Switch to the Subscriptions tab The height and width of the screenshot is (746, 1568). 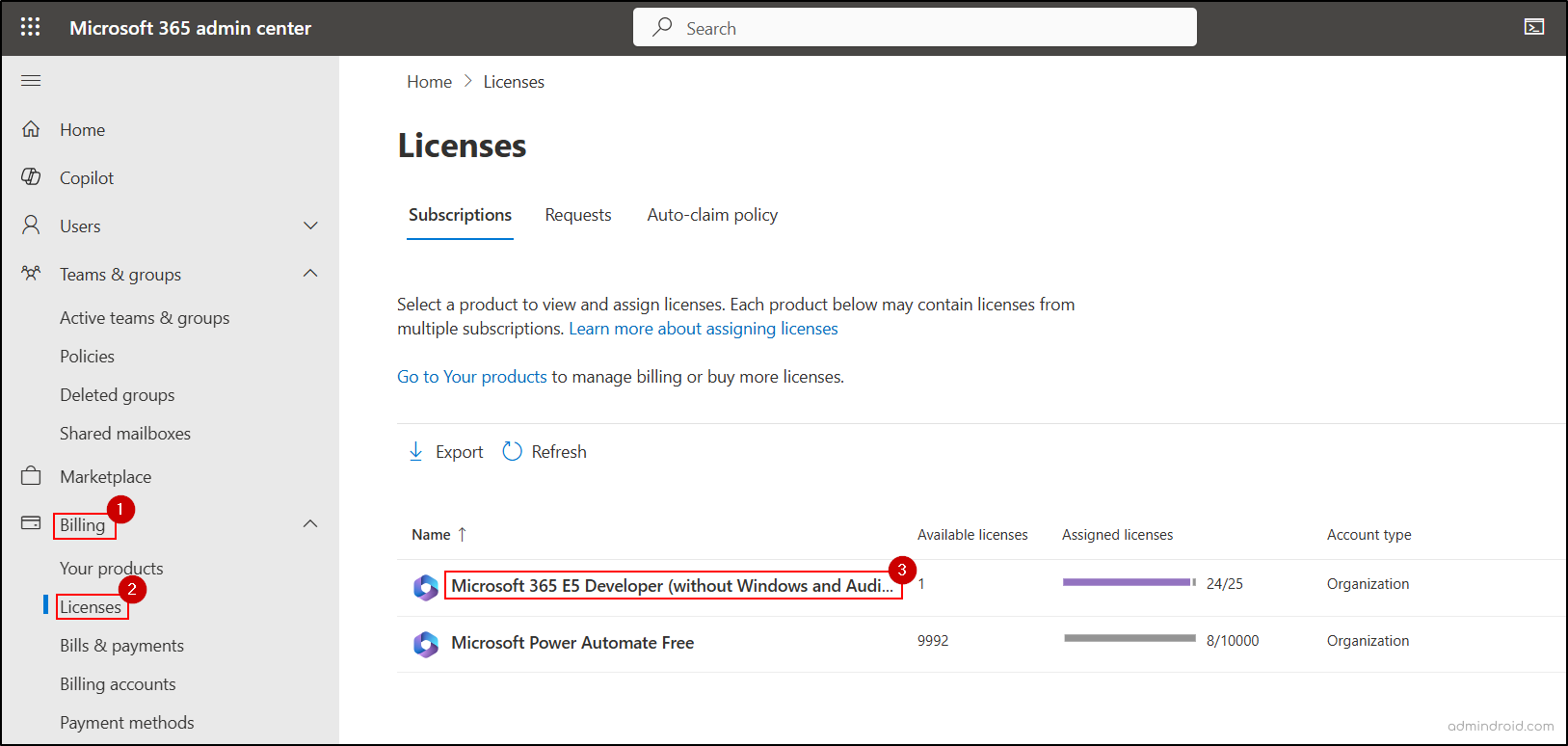(460, 215)
